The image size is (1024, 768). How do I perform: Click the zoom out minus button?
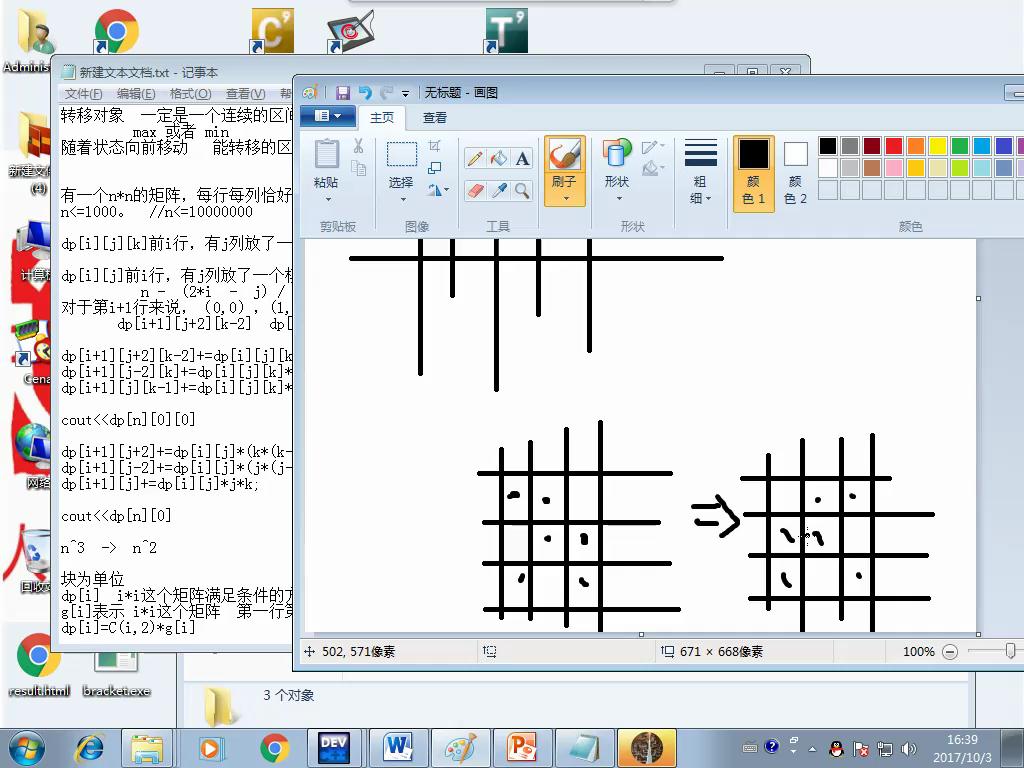coord(951,651)
